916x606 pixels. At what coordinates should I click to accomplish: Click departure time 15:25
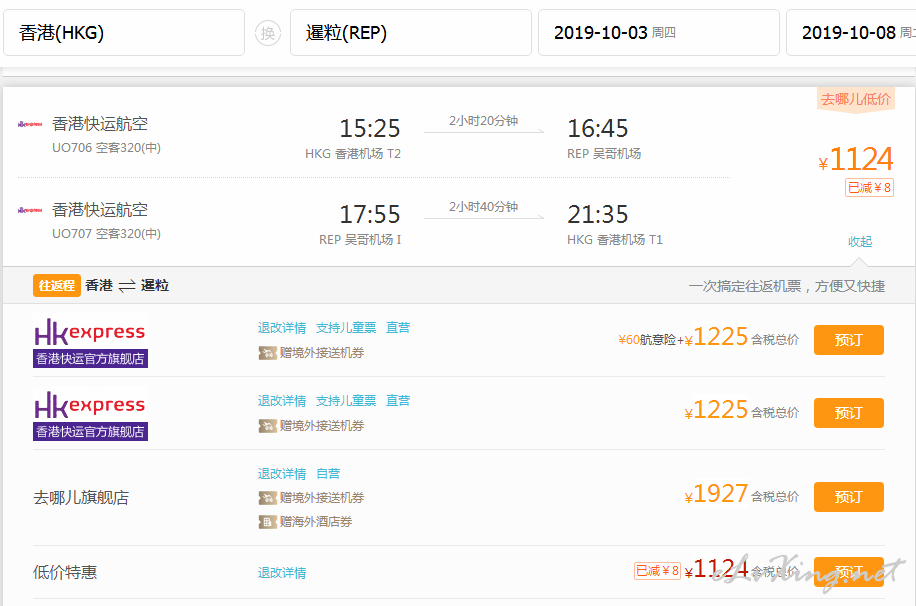point(370,129)
